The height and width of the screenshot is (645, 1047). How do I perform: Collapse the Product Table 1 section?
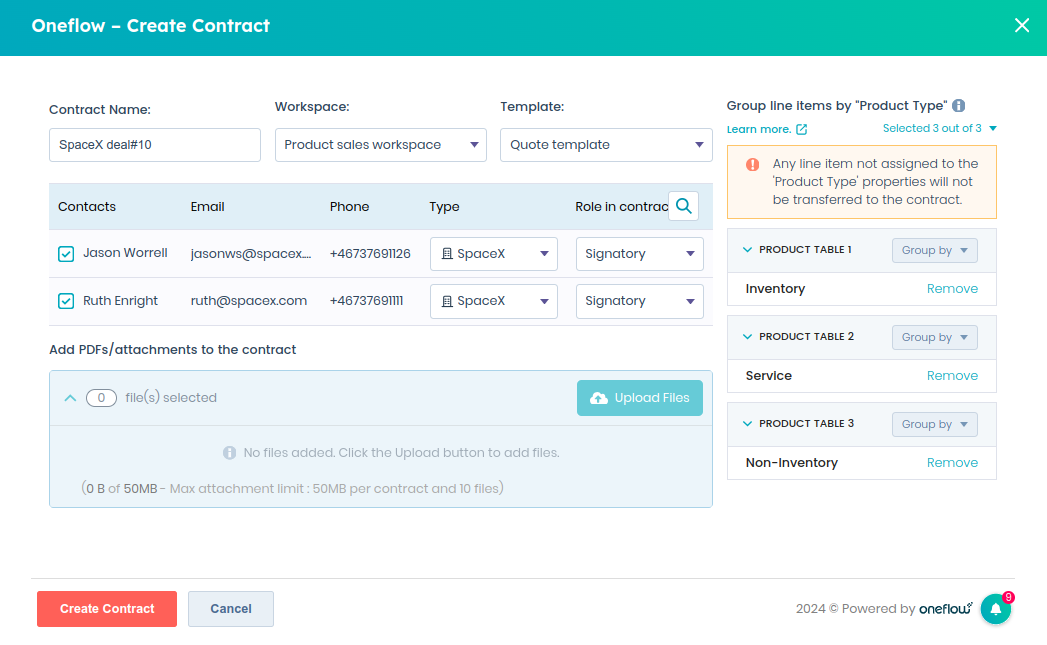point(747,250)
